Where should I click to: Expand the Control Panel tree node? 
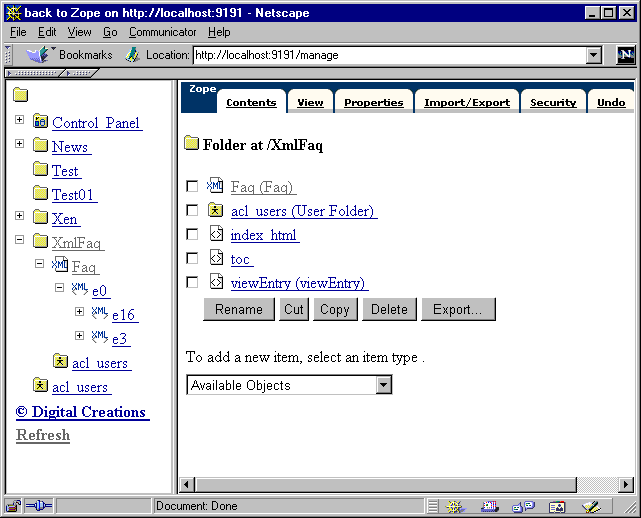19,119
